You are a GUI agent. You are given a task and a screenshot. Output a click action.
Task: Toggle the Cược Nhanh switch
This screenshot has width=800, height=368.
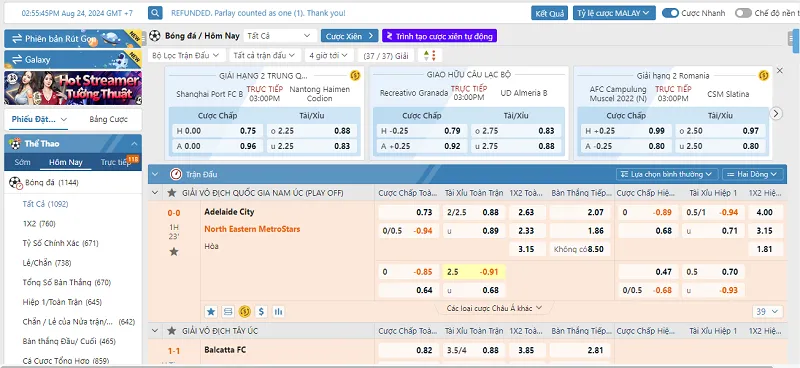[670, 13]
